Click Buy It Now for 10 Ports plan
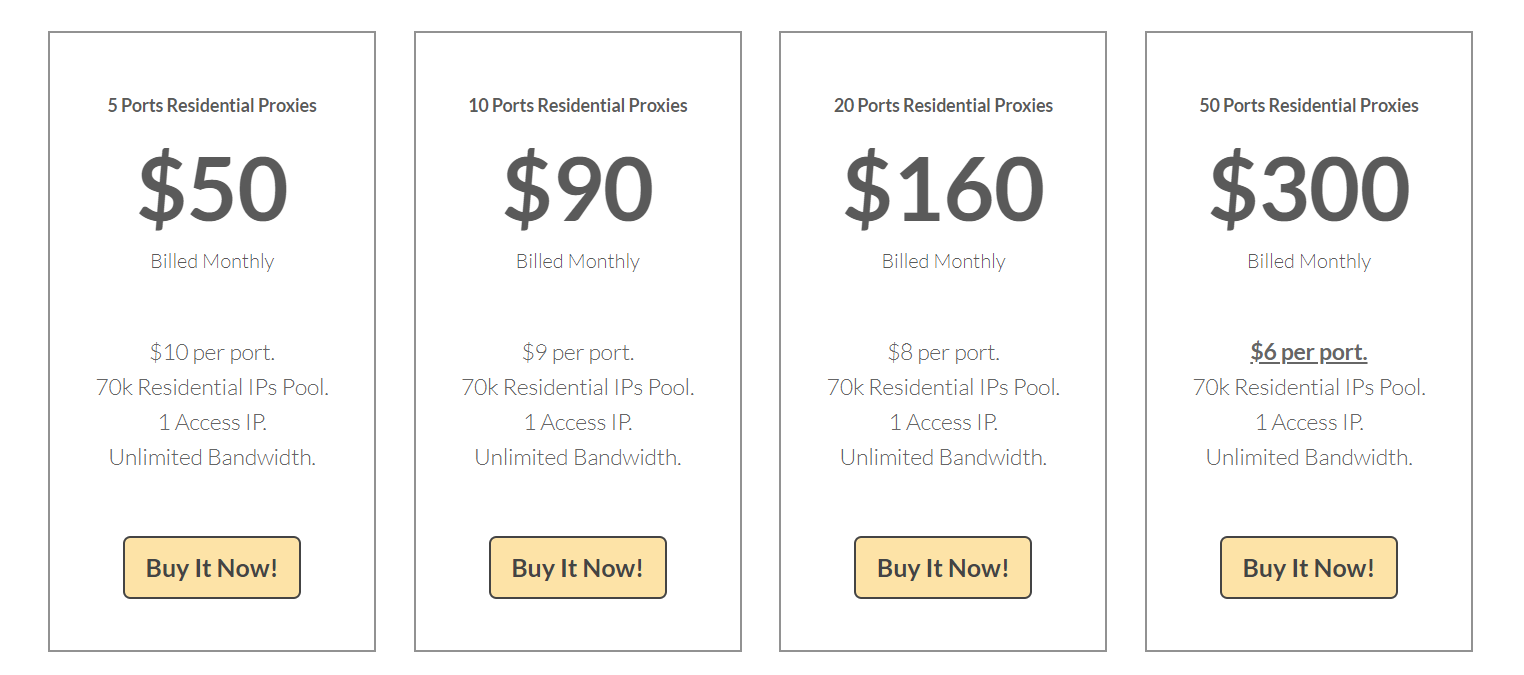Screen dimensions: 1524x675 coord(578,568)
